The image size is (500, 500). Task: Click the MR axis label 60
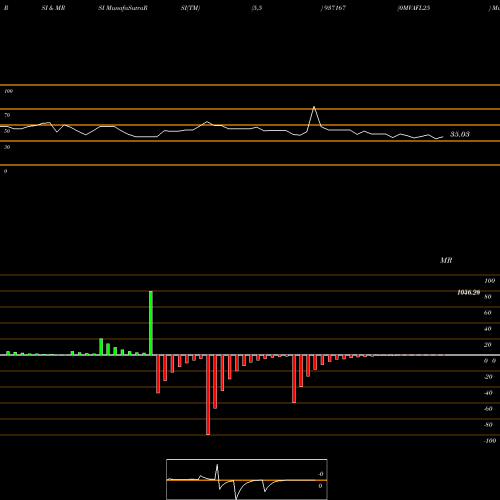tap(488, 313)
